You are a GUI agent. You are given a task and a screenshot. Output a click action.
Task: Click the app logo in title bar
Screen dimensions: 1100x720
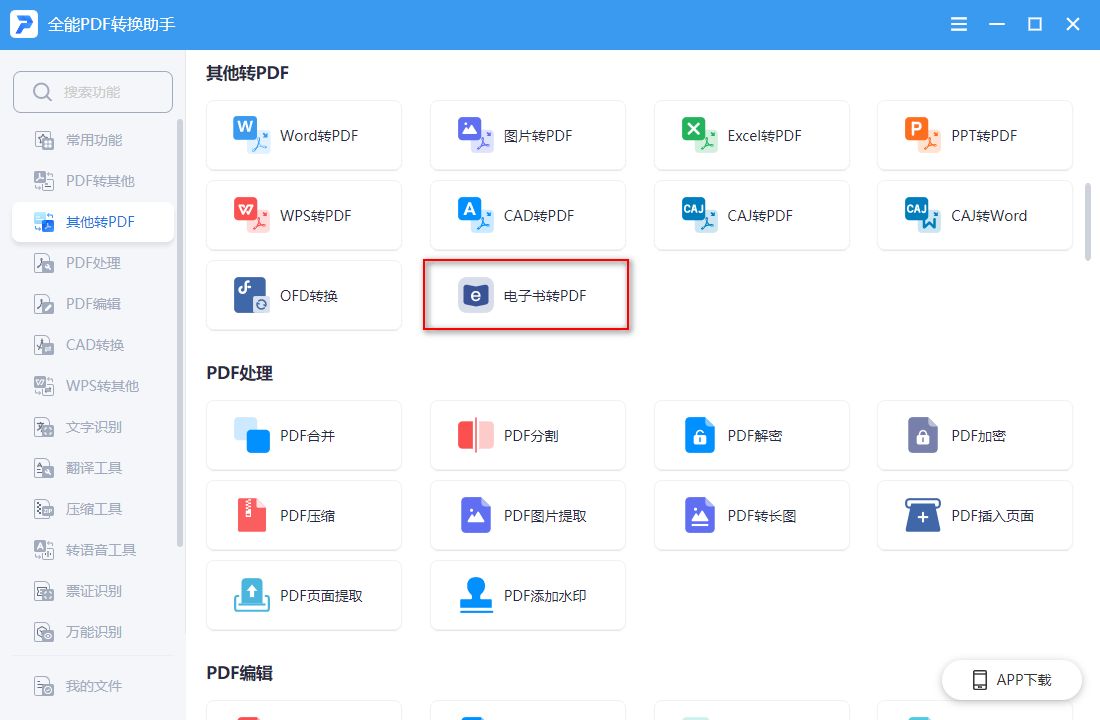click(x=24, y=24)
